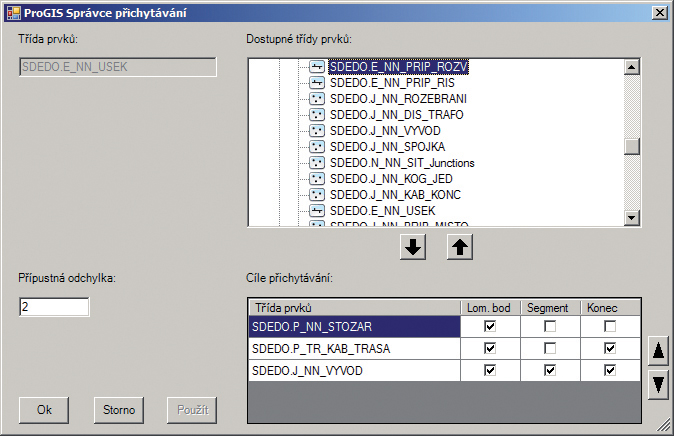Uncheck Lom. bod for SDEDO.J_NN_VYVOD
Viewport: 674px width, 436px height.
pos(489,370)
